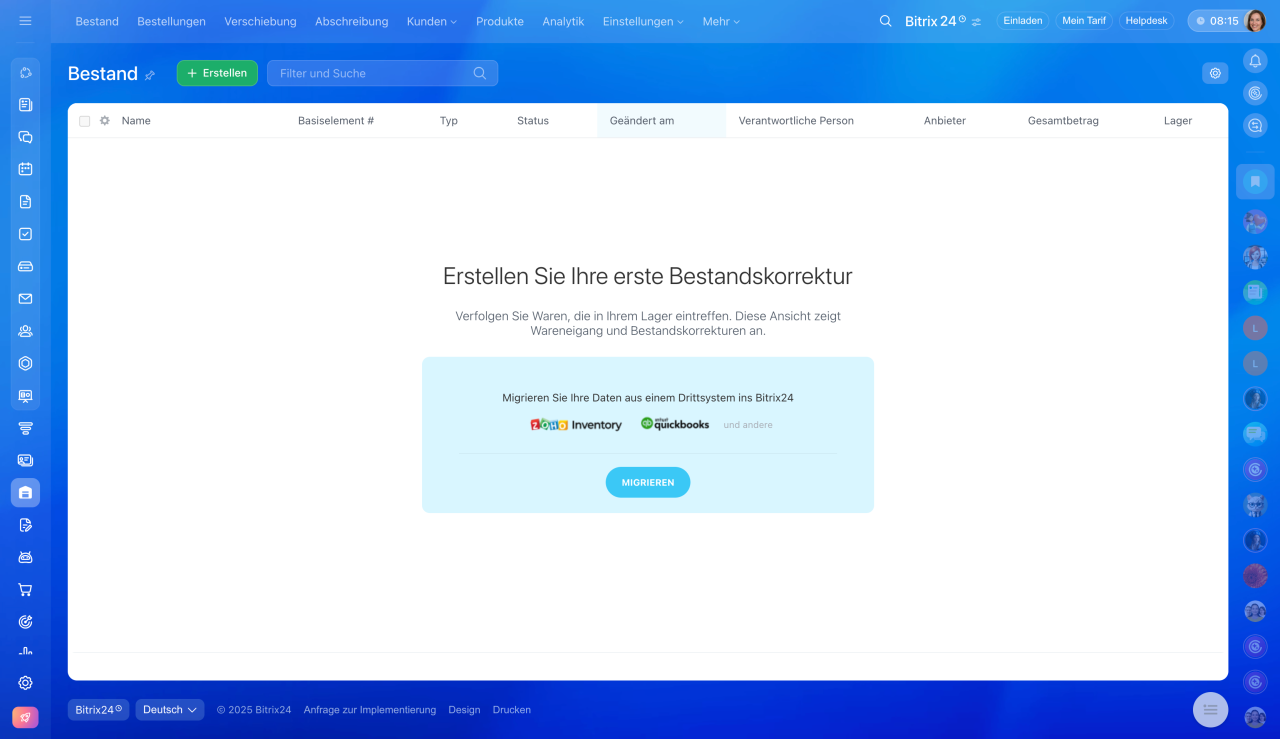Open the tasks checkmark icon in left sidebar
This screenshot has height=739, width=1280.
pyautogui.click(x=25, y=234)
